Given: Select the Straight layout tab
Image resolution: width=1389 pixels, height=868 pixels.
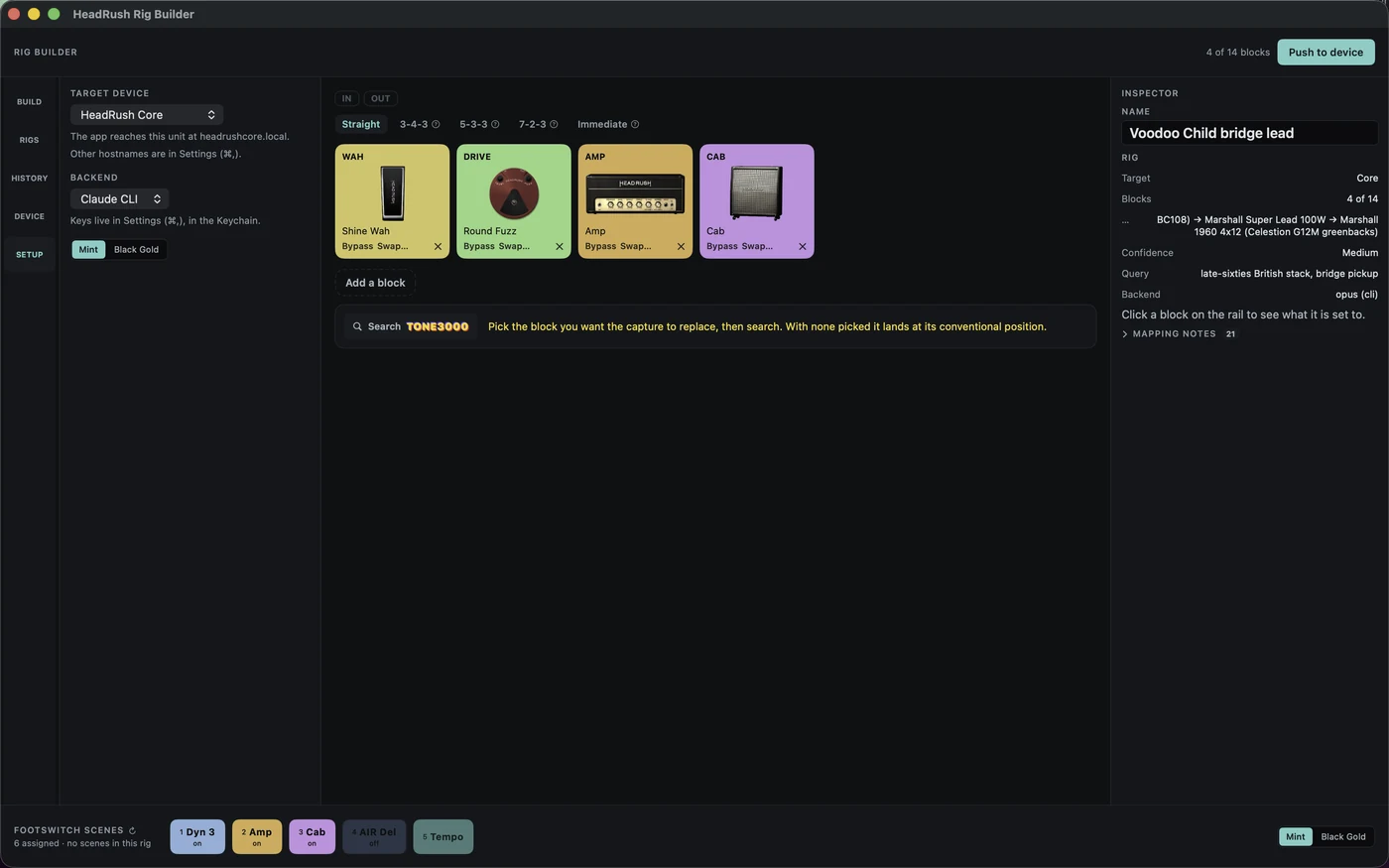Looking at the screenshot, I should coord(361,124).
